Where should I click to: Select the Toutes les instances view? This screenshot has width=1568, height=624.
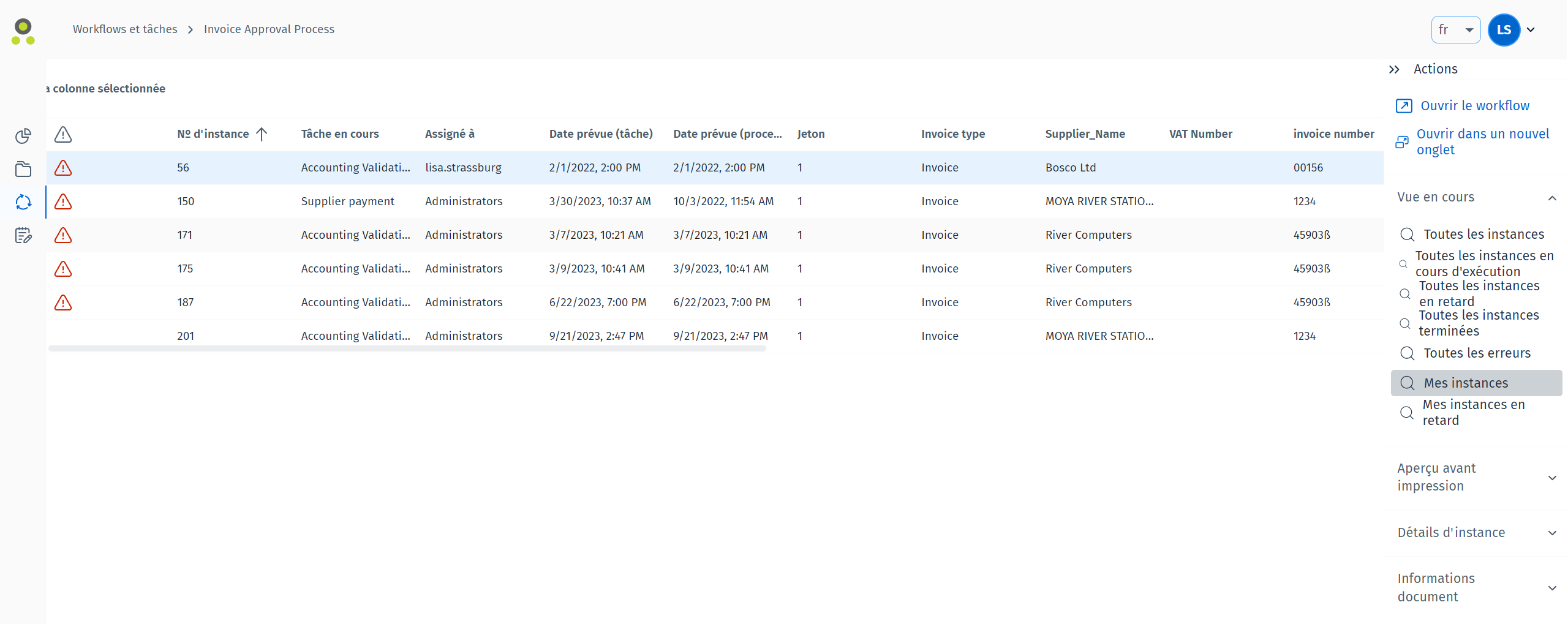1483,235
